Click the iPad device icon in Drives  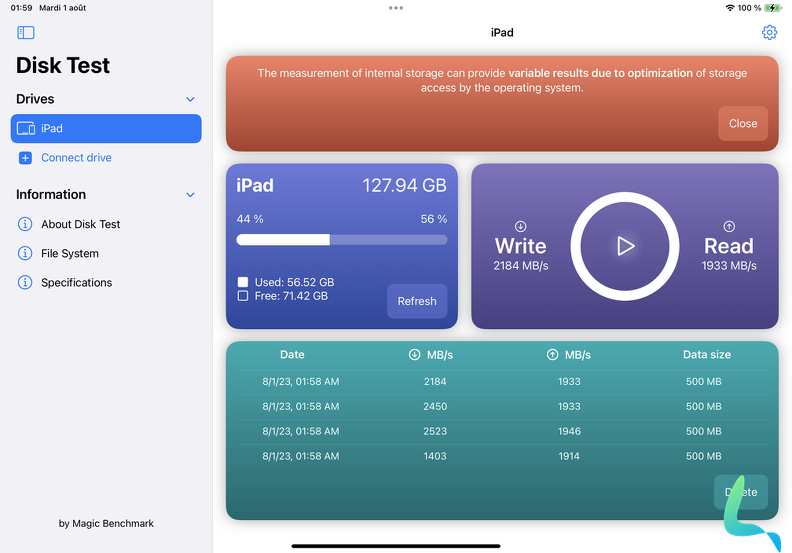26,128
